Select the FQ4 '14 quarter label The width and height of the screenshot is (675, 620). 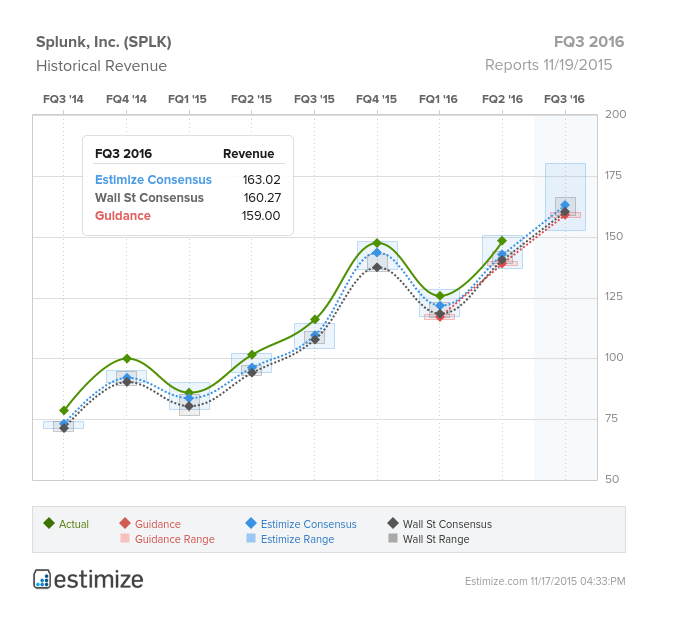126,99
